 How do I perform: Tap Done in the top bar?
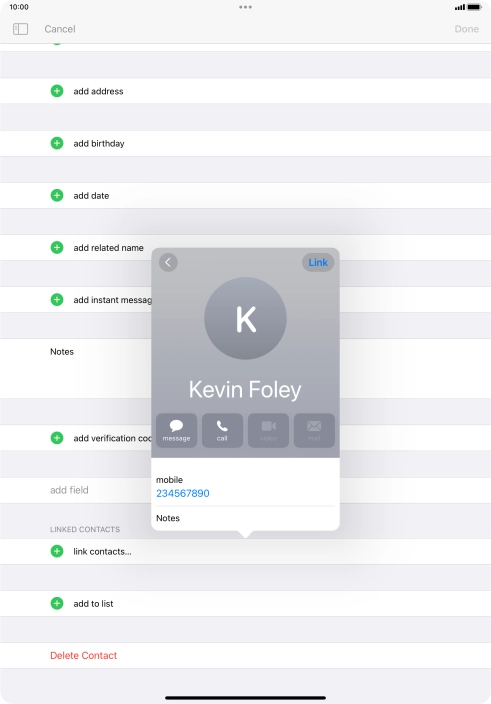point(466,29)
